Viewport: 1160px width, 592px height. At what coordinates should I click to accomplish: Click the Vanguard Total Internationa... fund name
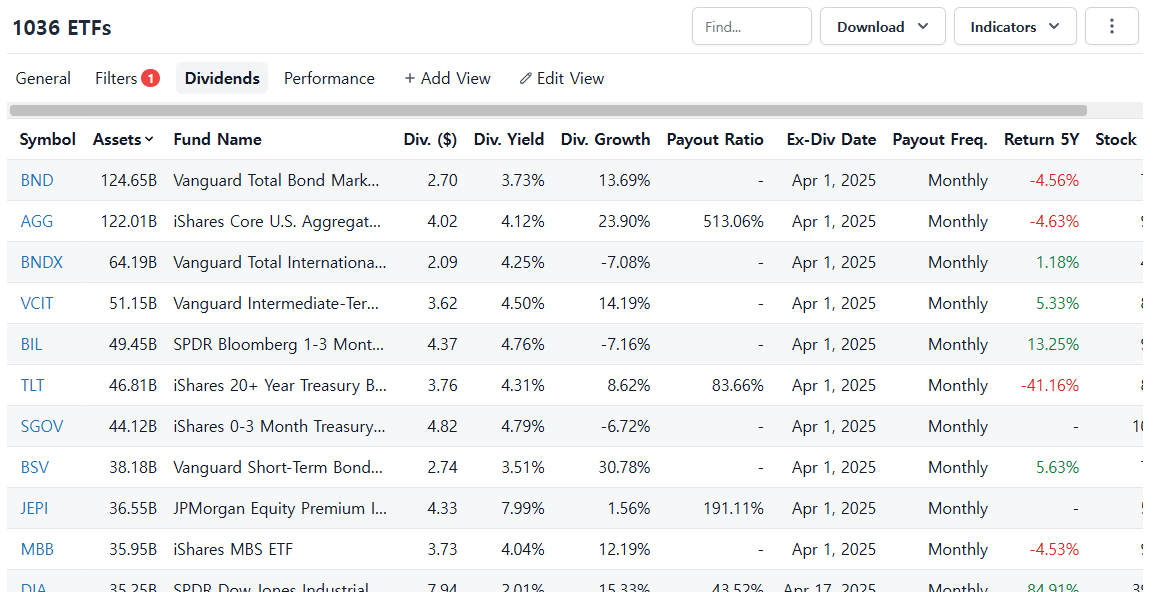(280, 263)
